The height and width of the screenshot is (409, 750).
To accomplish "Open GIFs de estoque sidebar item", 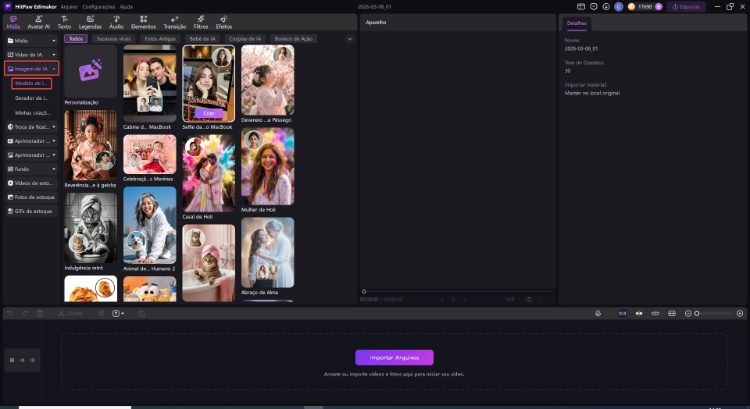I will [32, 211].
